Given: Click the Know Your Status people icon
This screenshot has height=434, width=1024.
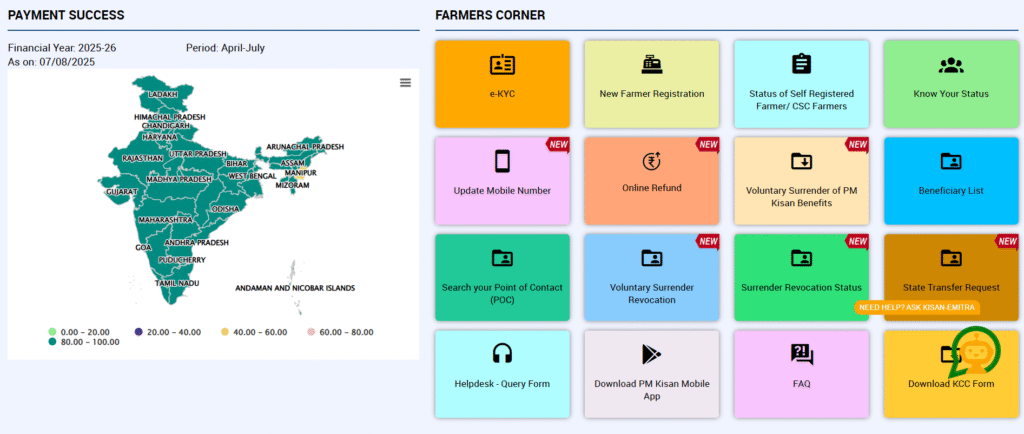Looking at the screenshot, I should coord(950,66).
